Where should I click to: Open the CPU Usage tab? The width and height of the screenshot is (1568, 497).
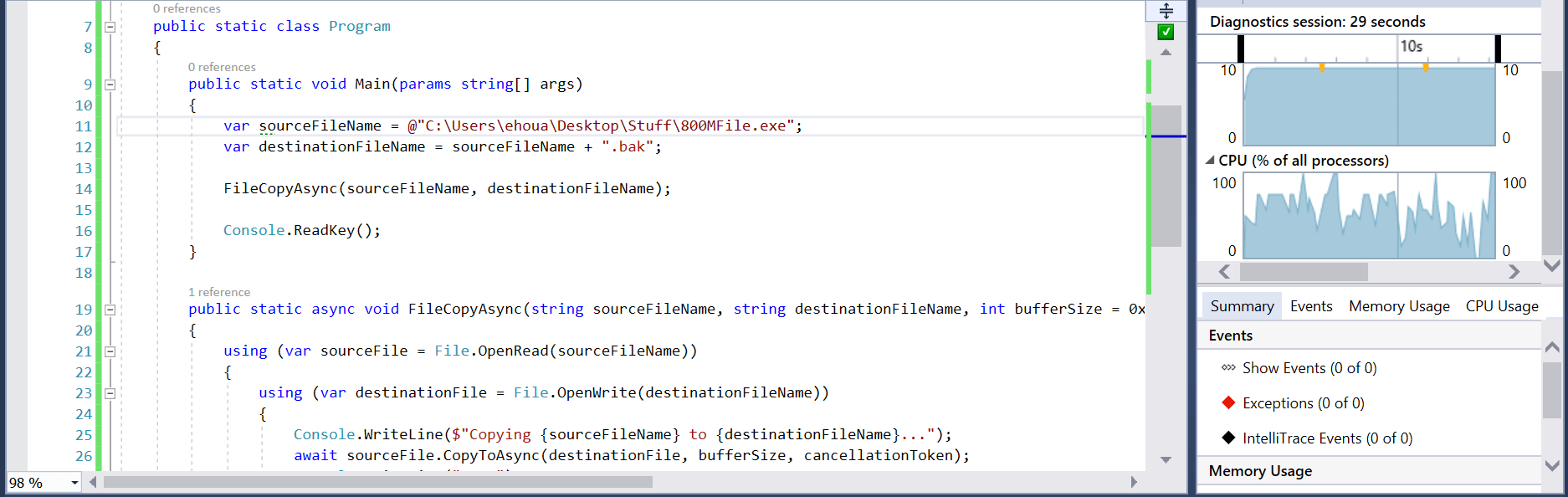(1502, 306)
